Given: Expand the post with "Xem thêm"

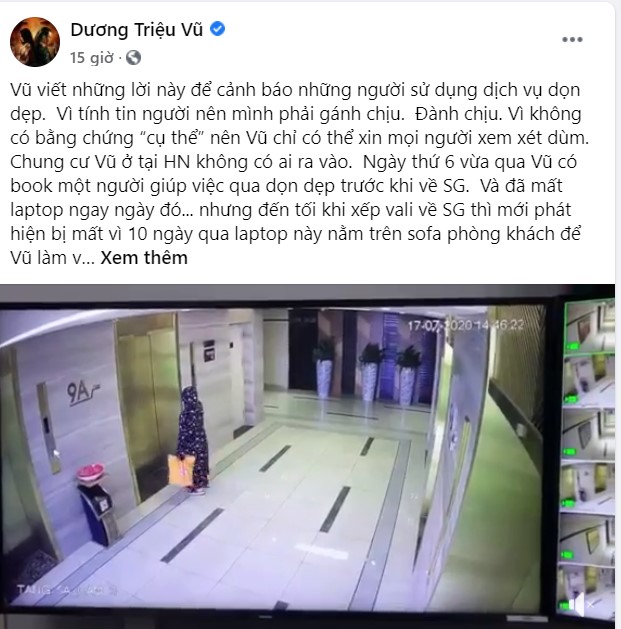Looking at the screenshot, I should (144, 258).
